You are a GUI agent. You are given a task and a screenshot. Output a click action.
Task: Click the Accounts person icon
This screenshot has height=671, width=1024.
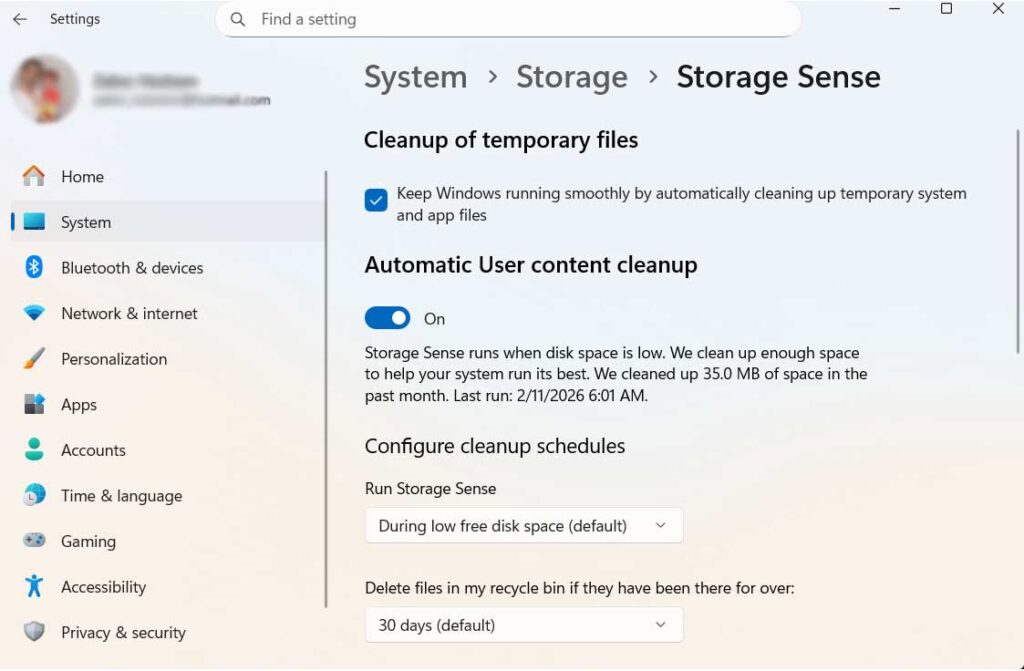click(34, 450)
